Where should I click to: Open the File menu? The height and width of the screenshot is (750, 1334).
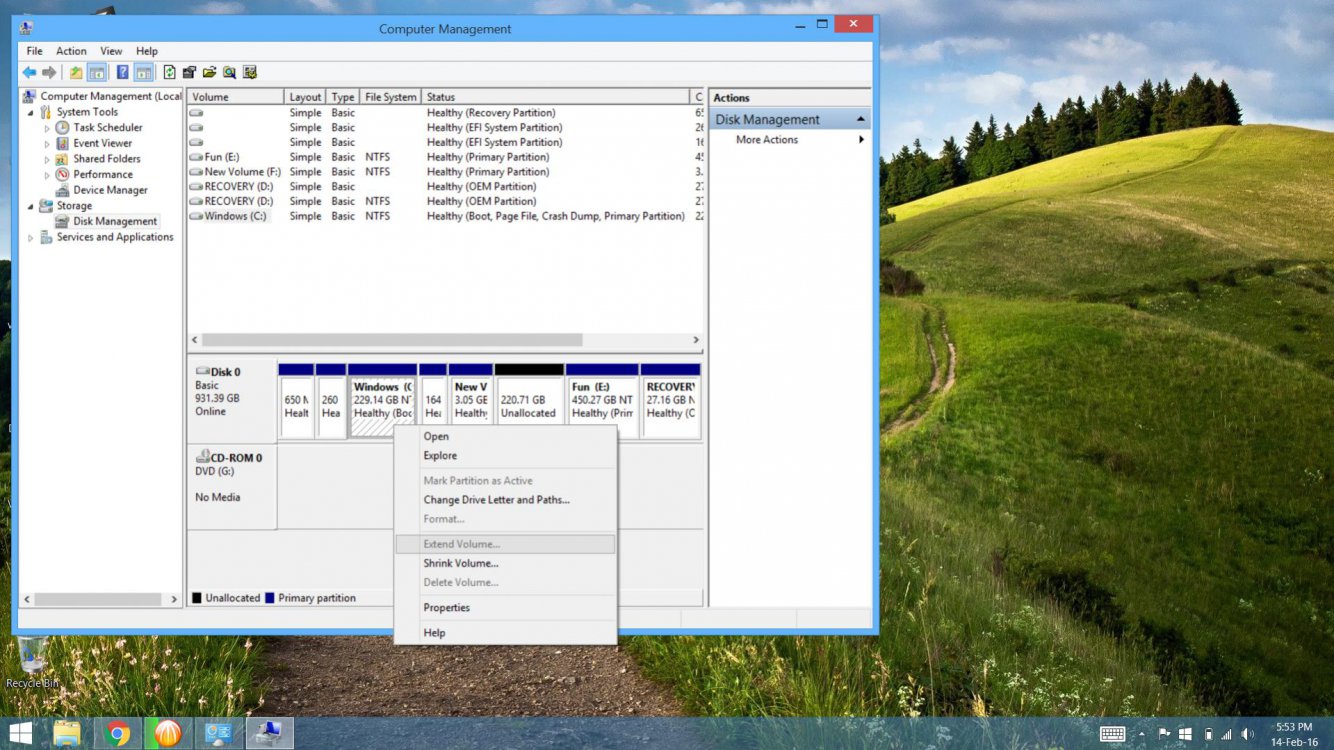[x=34, y=51]
